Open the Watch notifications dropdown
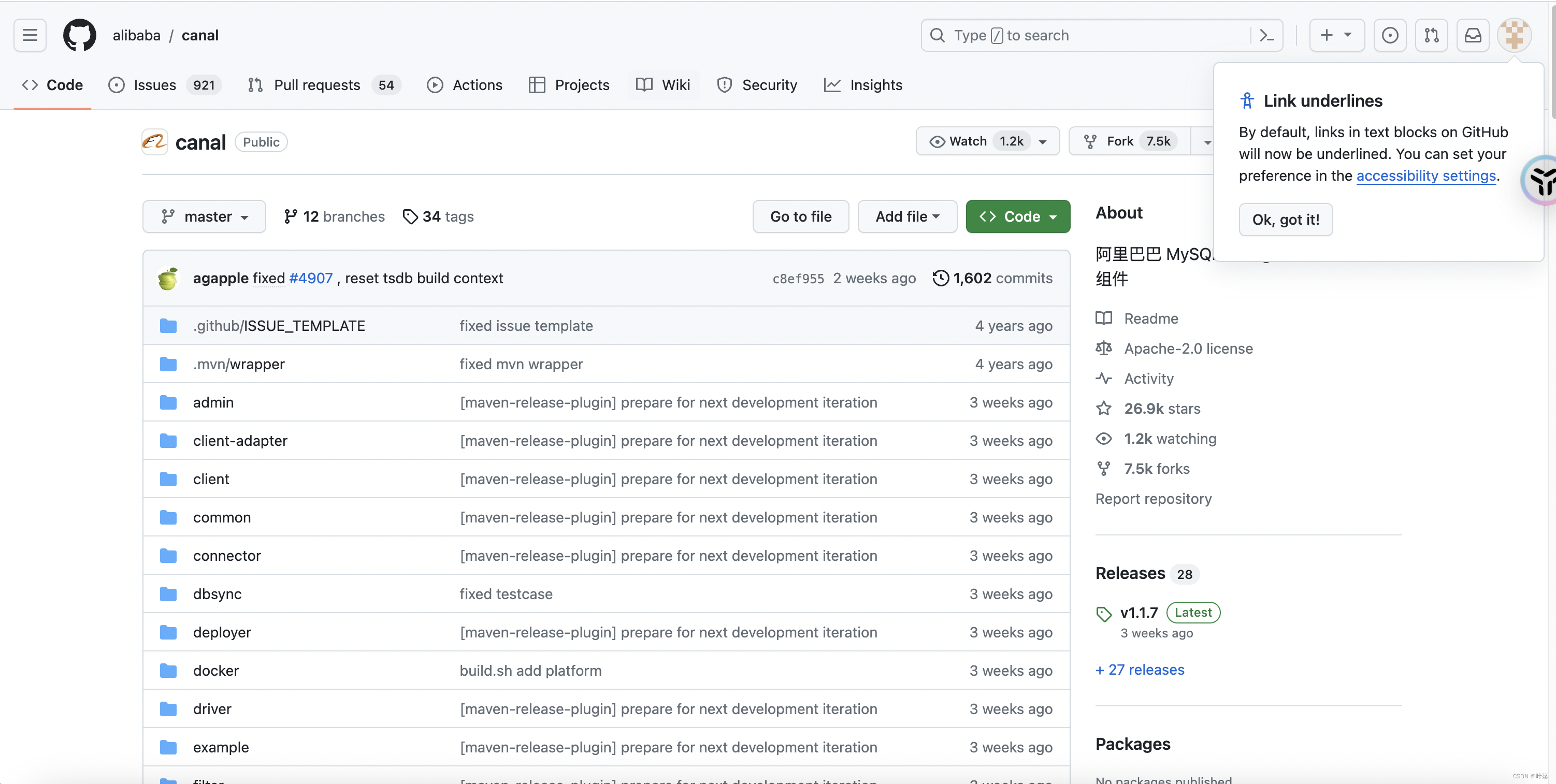Image resolution: width=1556 pixels, height=784 pixels. point(988,141)
